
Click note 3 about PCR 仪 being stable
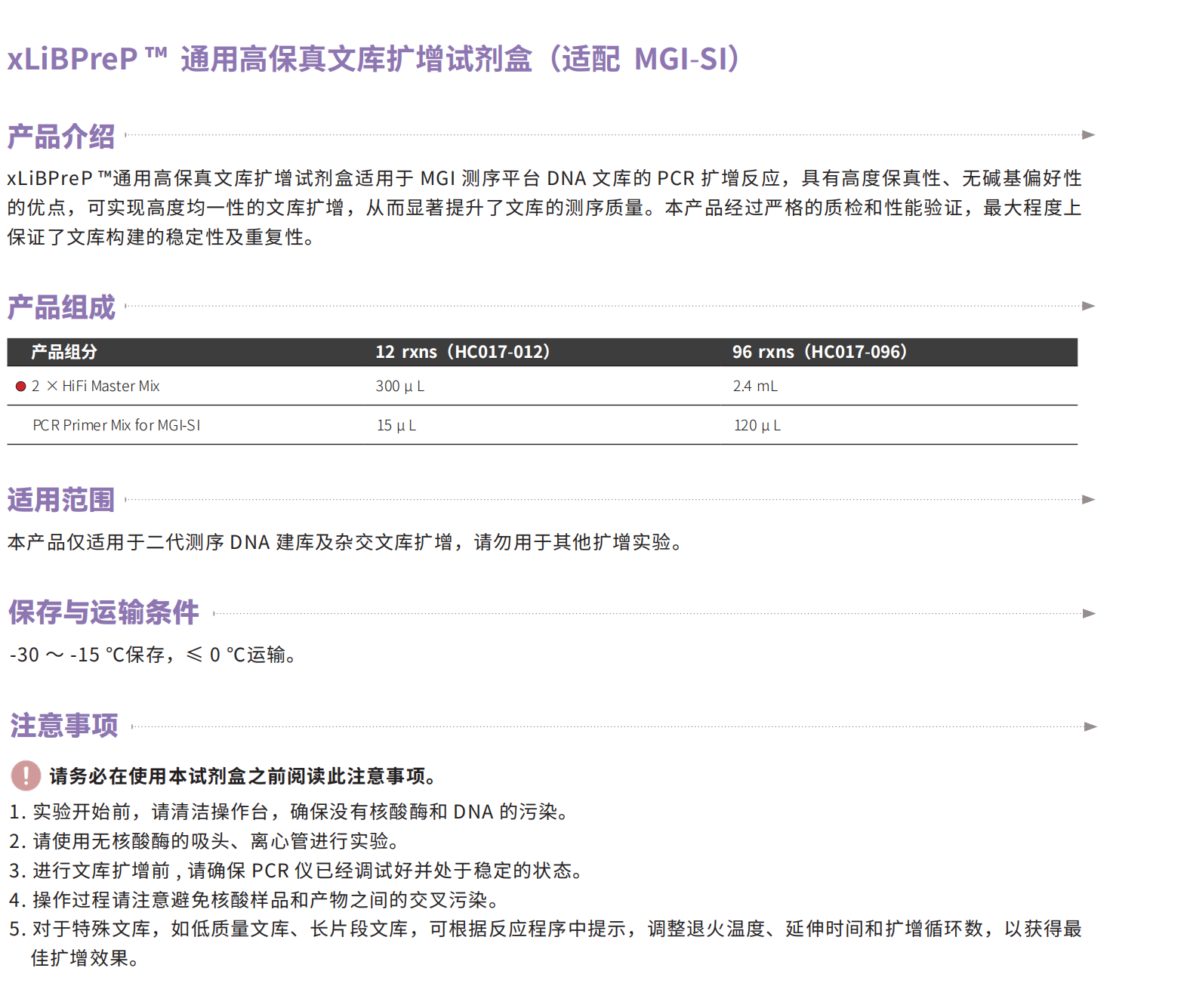pos(297,871)
